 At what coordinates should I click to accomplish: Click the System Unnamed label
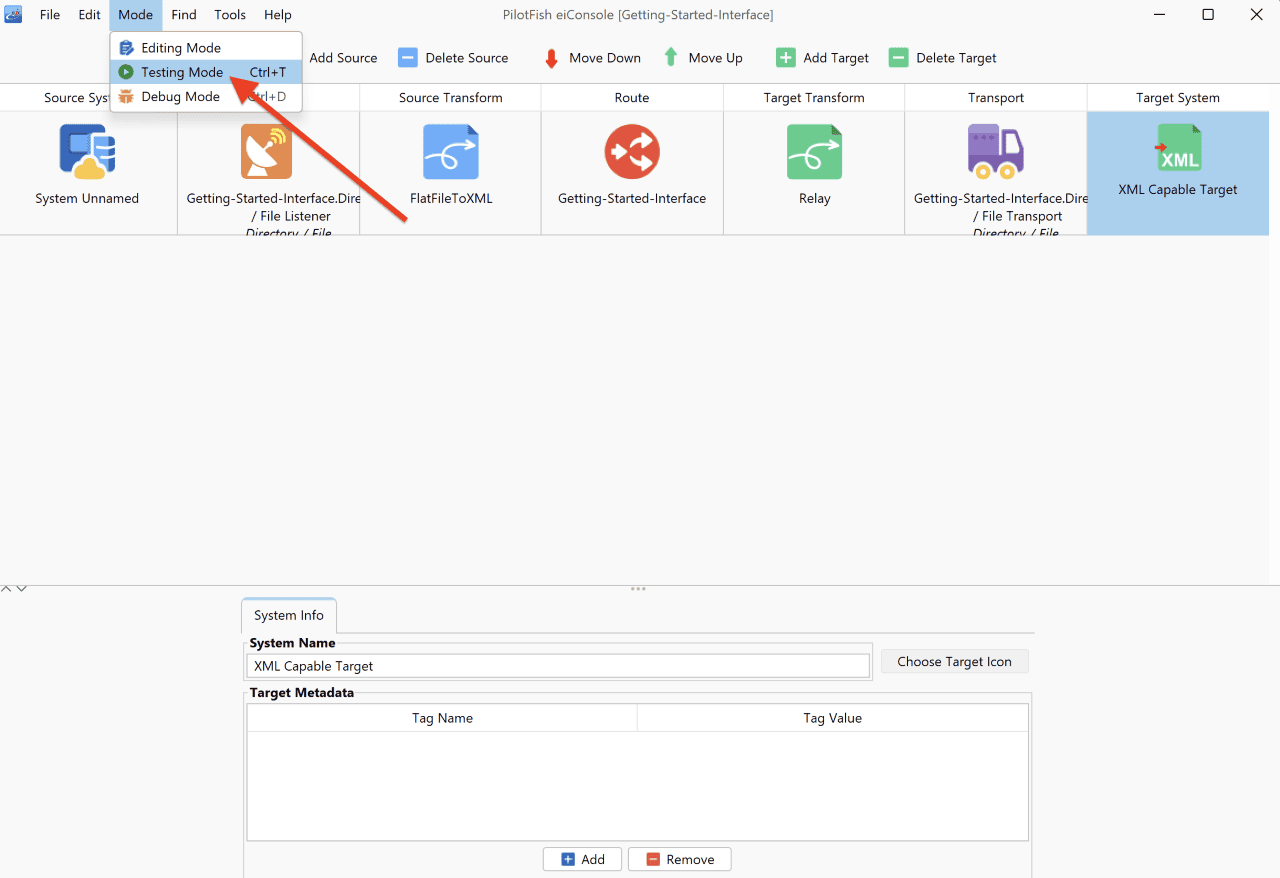[x=87, y=198]
